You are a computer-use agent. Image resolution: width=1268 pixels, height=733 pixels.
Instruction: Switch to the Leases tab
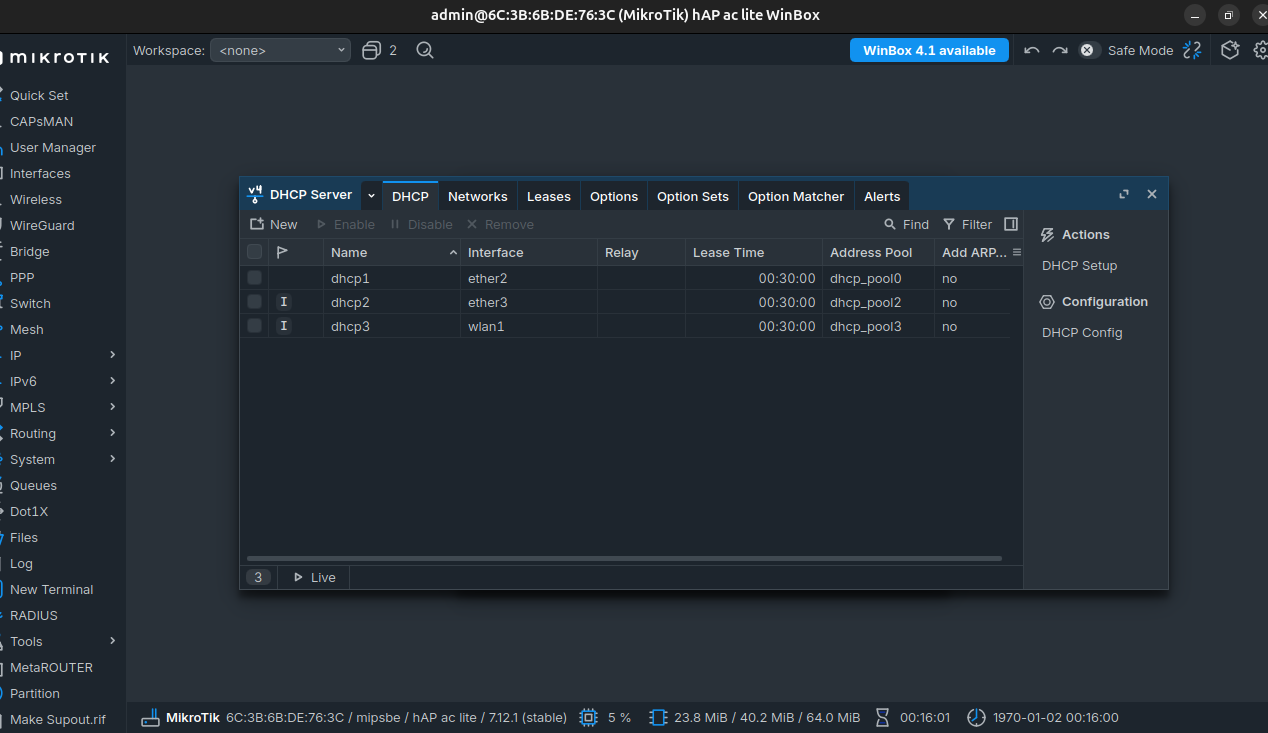click(549, 196)
